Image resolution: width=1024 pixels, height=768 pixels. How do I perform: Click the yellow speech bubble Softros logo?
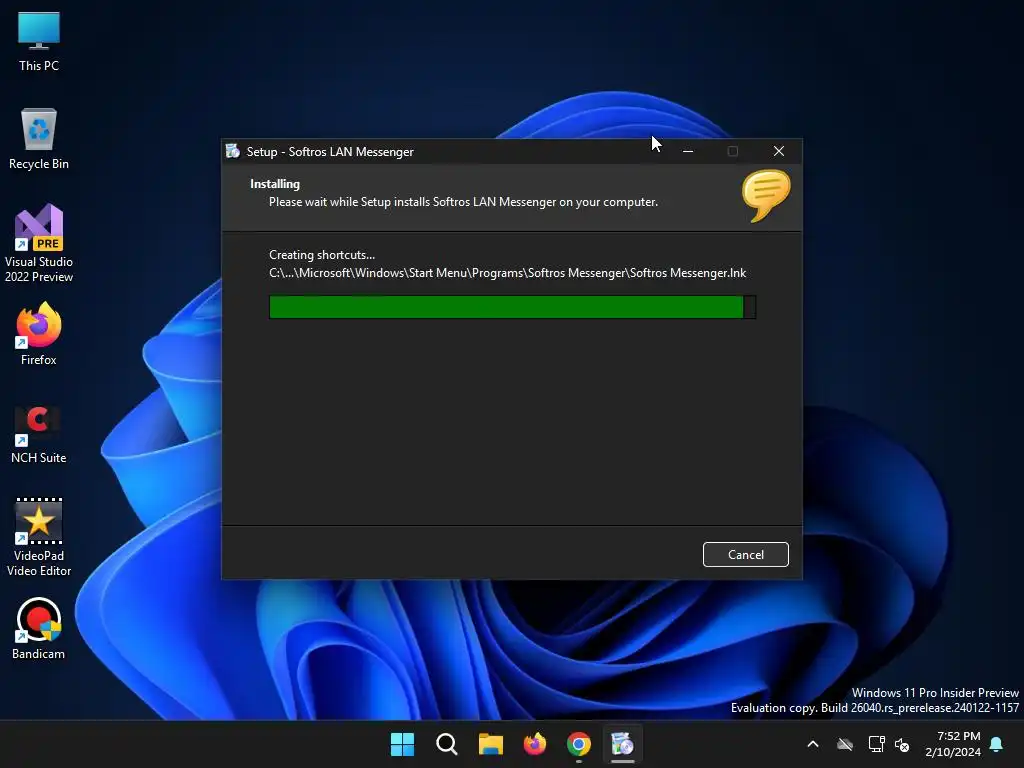[x=765, y=195]
